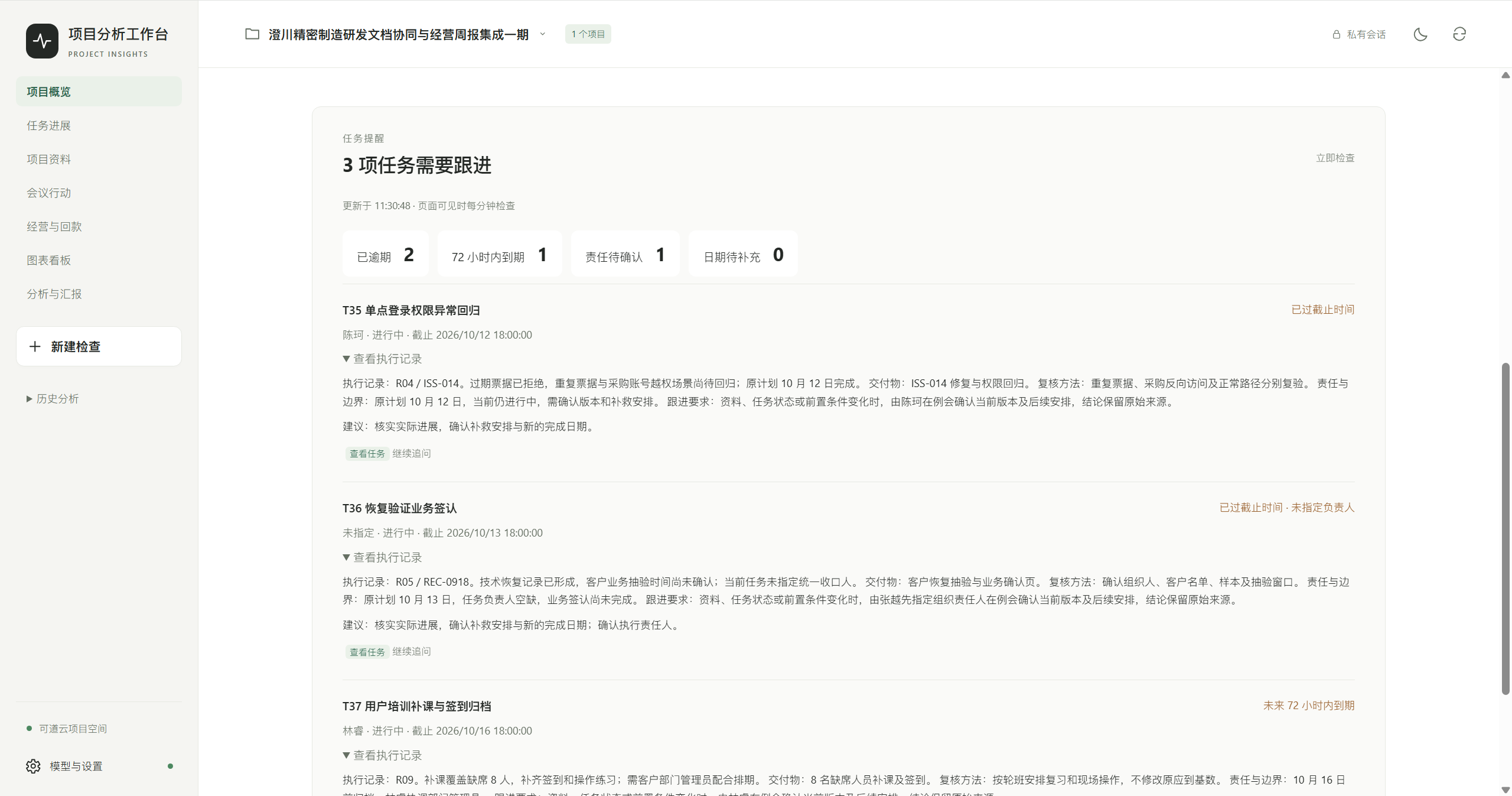Viewport: 1512px width, 796px height.
Task: Click project title 澄川精密制造研发文档协同
Action: (399, 34)
